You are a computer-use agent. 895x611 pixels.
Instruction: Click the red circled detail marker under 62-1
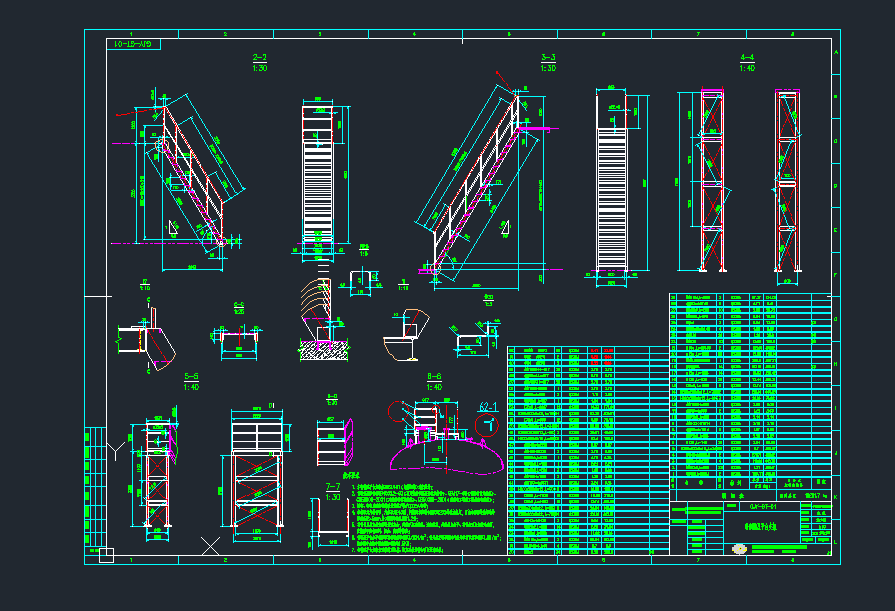pos(487,425)
